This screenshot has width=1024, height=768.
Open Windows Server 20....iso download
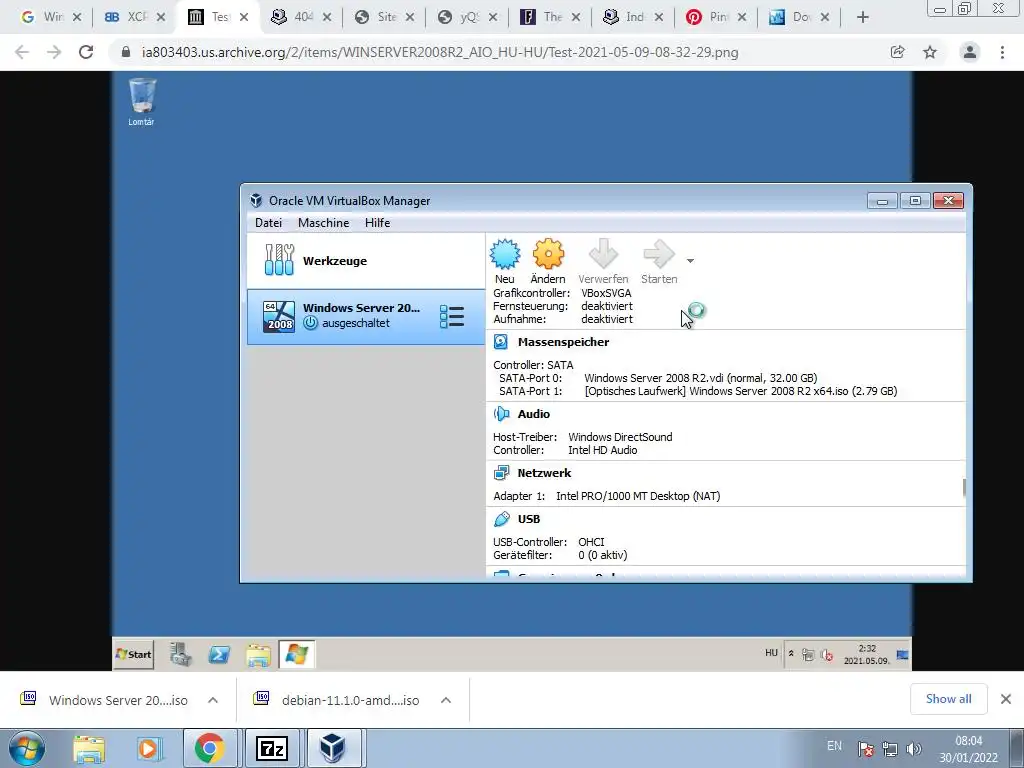click(x=104, y=700)
